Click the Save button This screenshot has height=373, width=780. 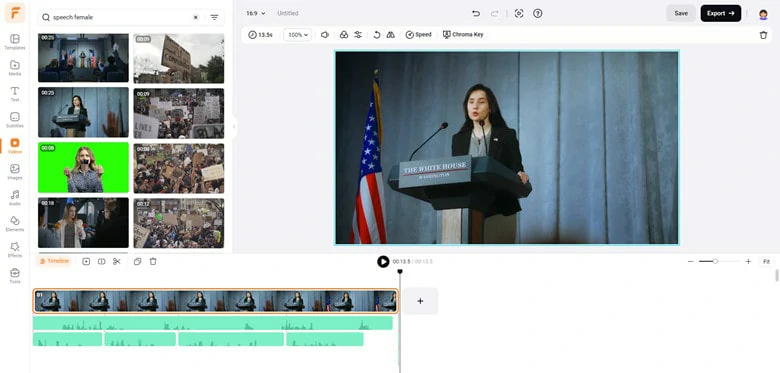pyautogui.click(x=681, y=13)
